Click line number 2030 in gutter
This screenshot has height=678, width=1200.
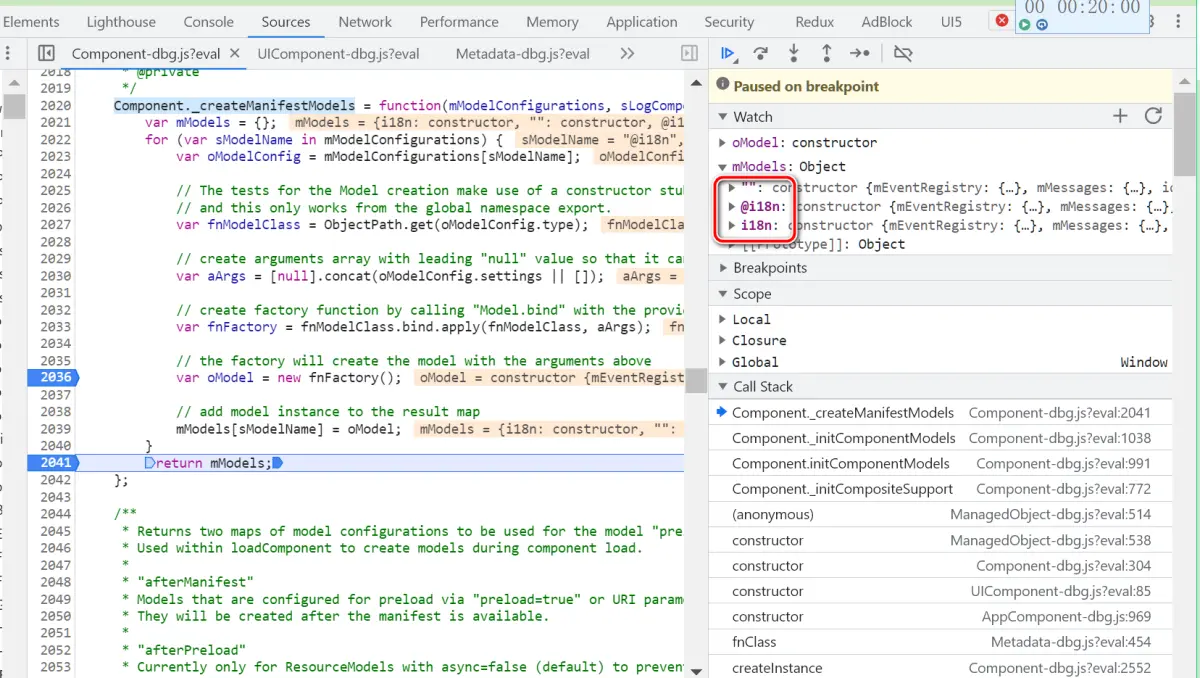(55, 276)
